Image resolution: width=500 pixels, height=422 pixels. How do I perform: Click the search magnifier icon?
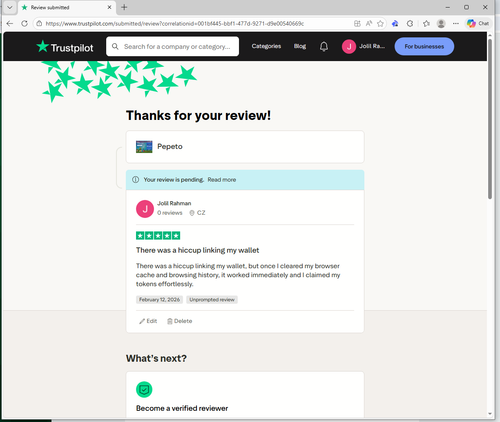[115, 46]
